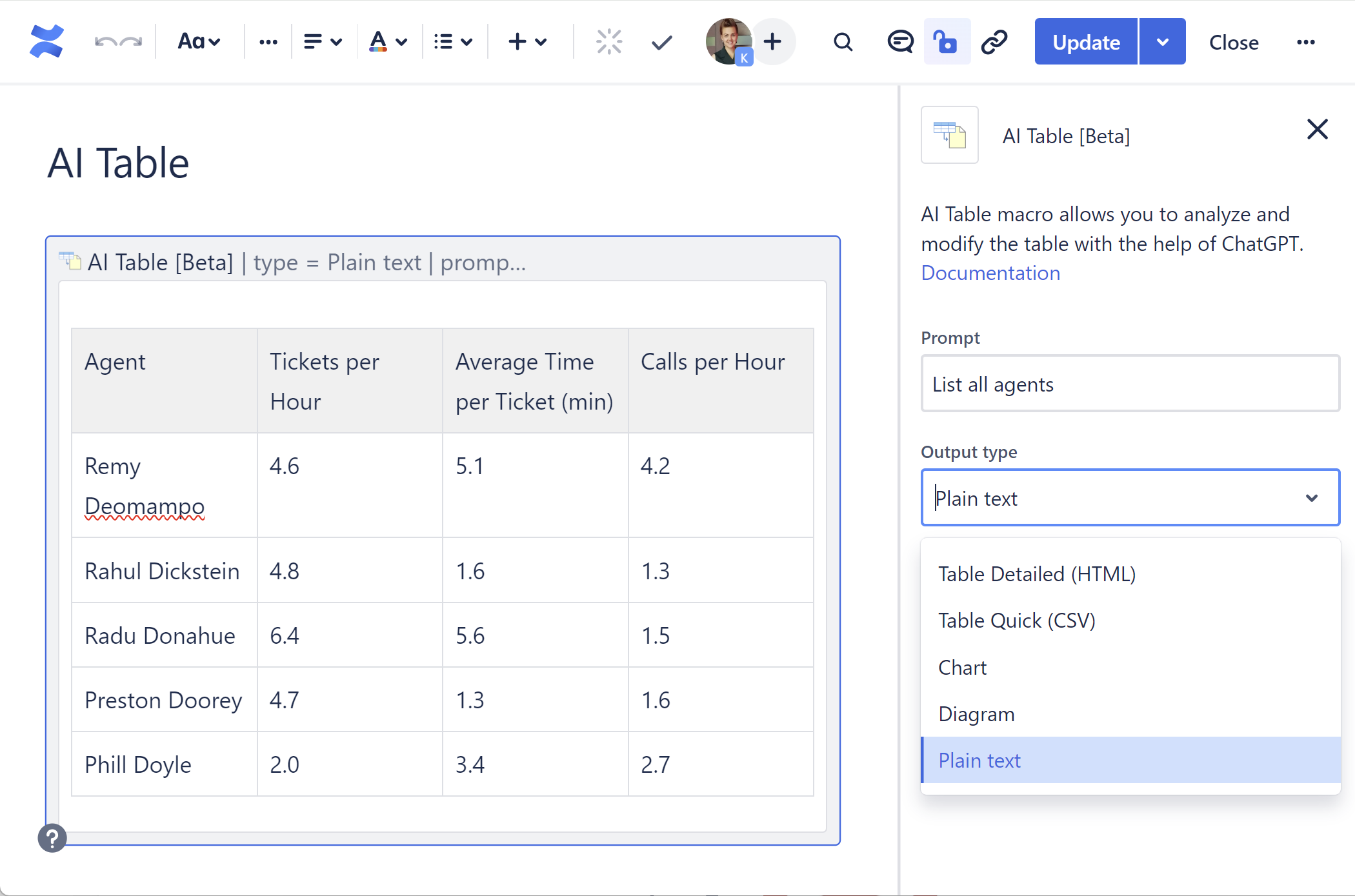The image size is (1355, 896).
Task: Toggle page restrictions lock button
Action: pyautogui.click(x=946, y=42)
